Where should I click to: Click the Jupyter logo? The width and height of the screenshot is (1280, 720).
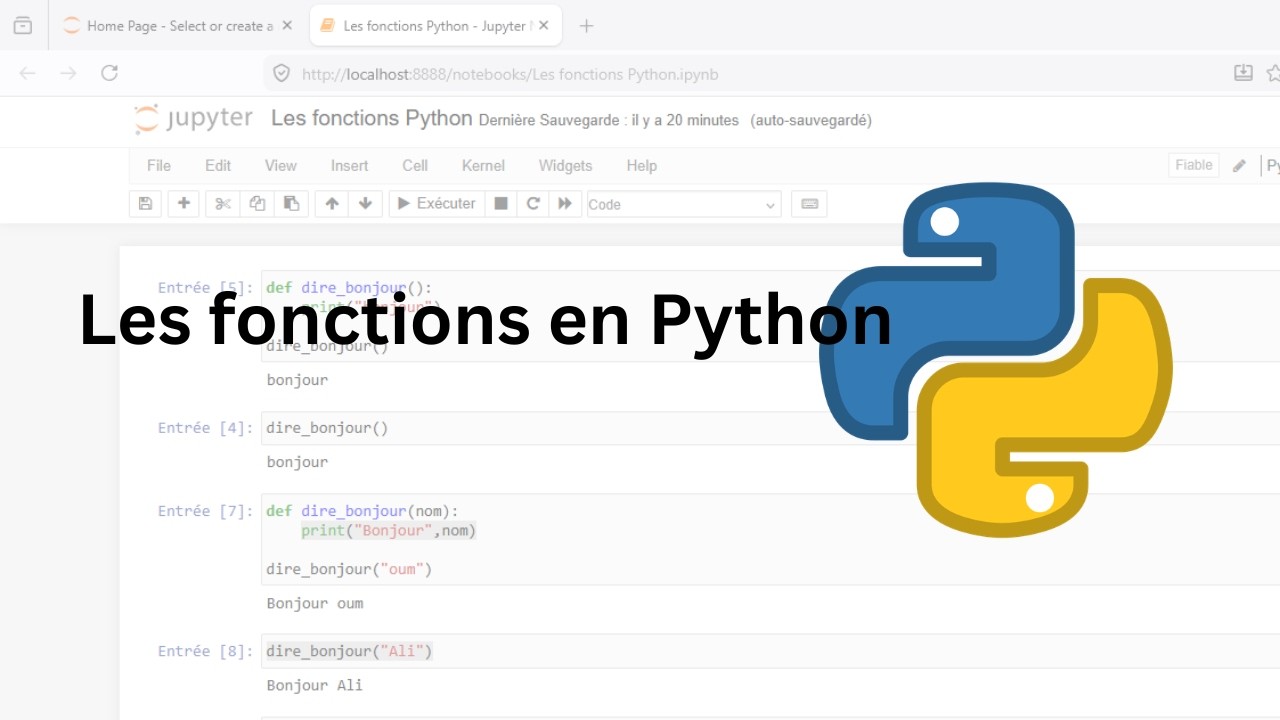194,119
